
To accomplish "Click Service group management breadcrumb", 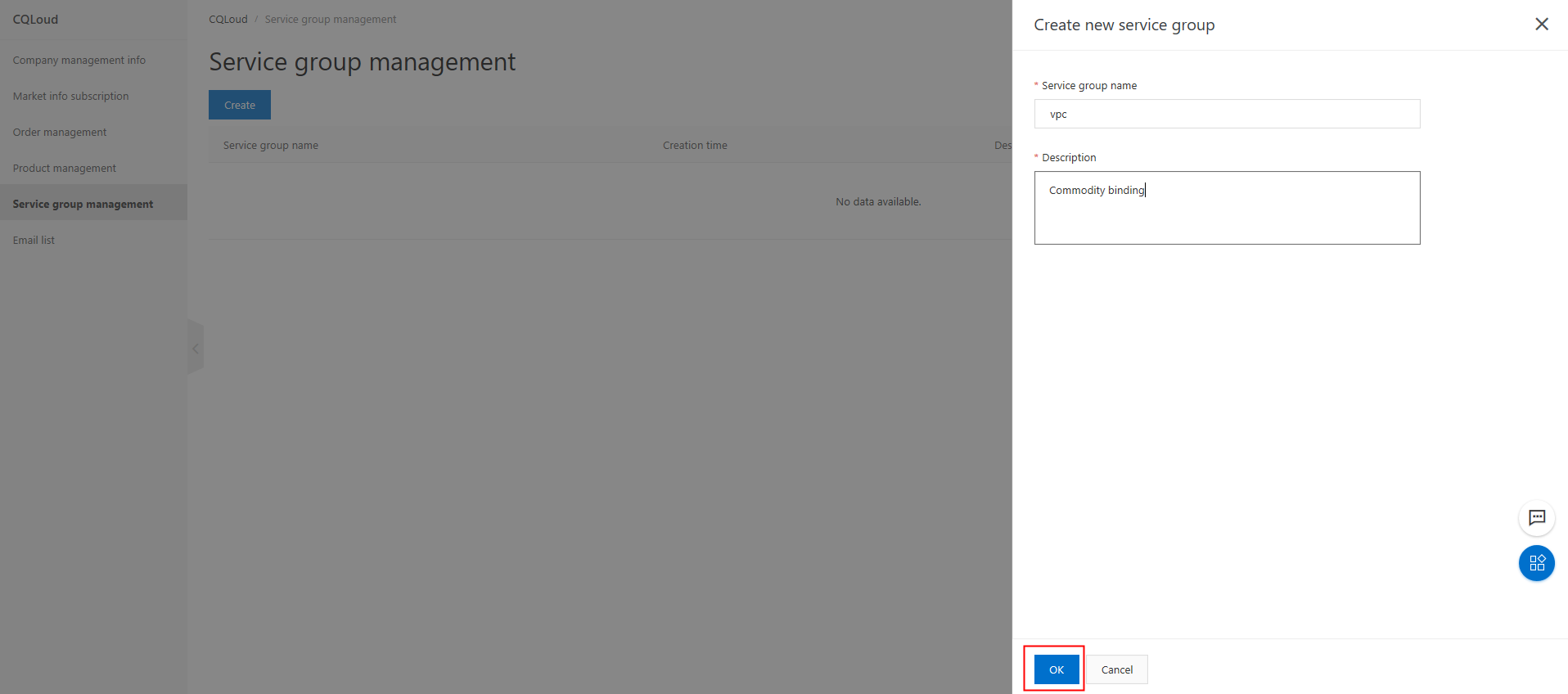I will click(331, 19).
